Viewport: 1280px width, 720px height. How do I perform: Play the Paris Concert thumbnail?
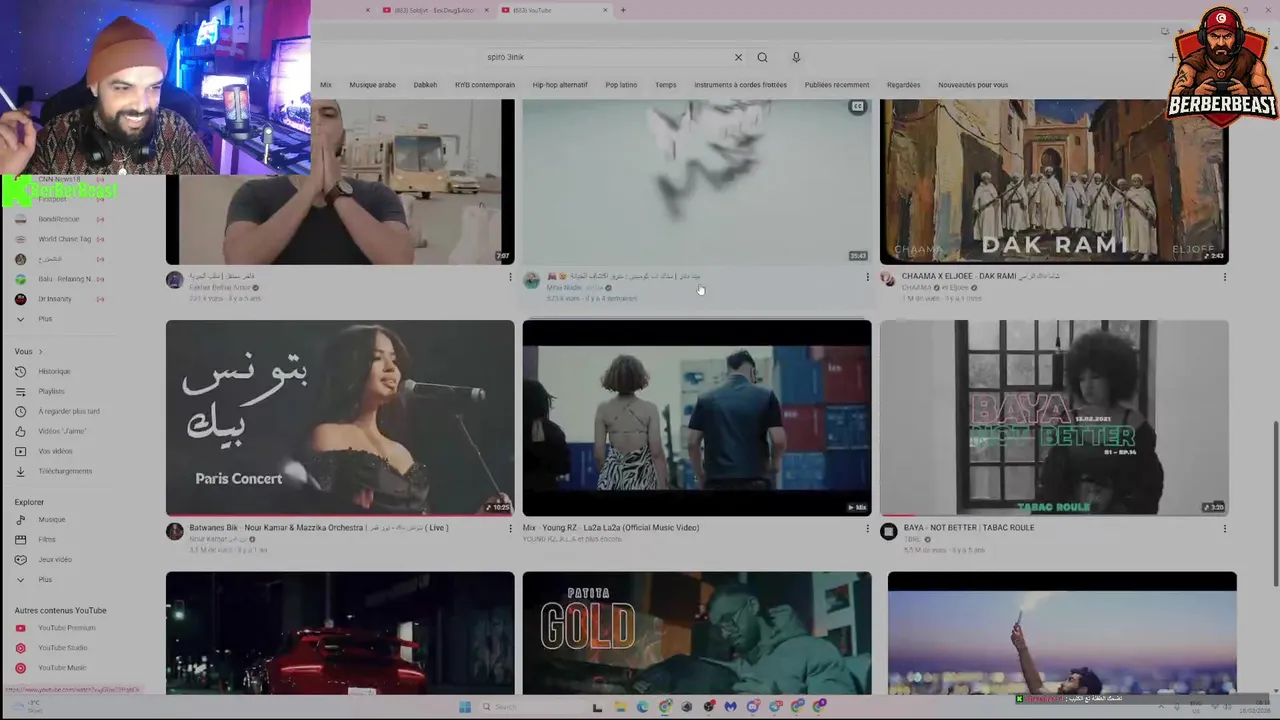(x=340, y=417)
